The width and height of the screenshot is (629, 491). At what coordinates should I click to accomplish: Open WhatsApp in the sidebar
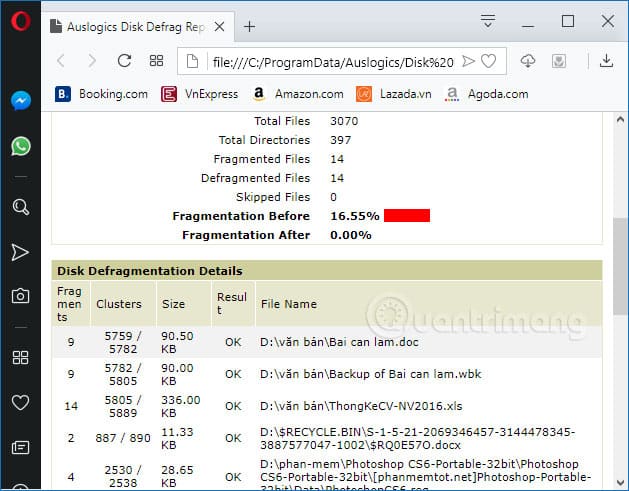click(20, 146)
